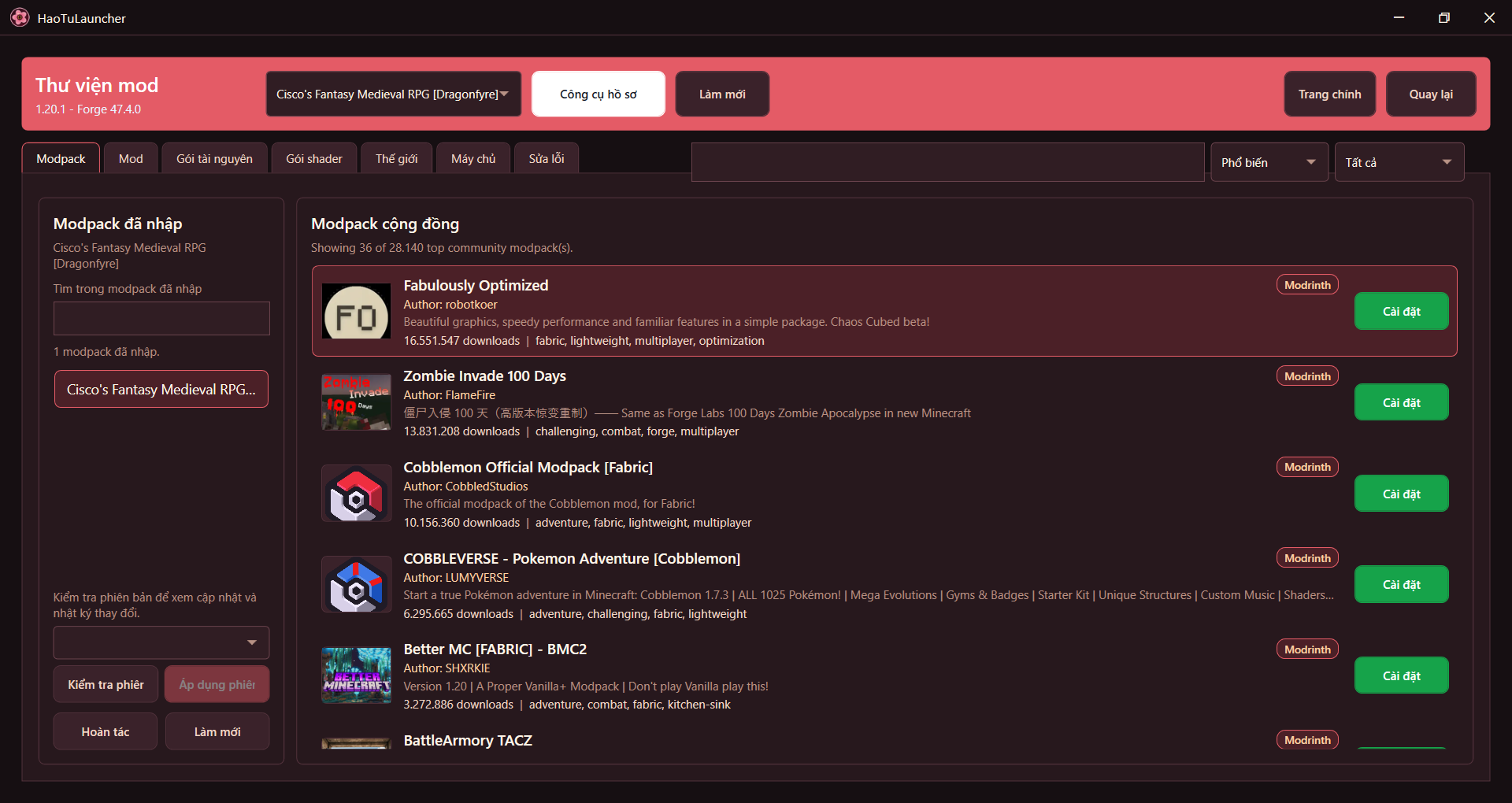This screenshot has width=1512, height=803.
Task: Click the Modrinth badge on Fabulously Optimized
Action: (x=1307, y=285)
